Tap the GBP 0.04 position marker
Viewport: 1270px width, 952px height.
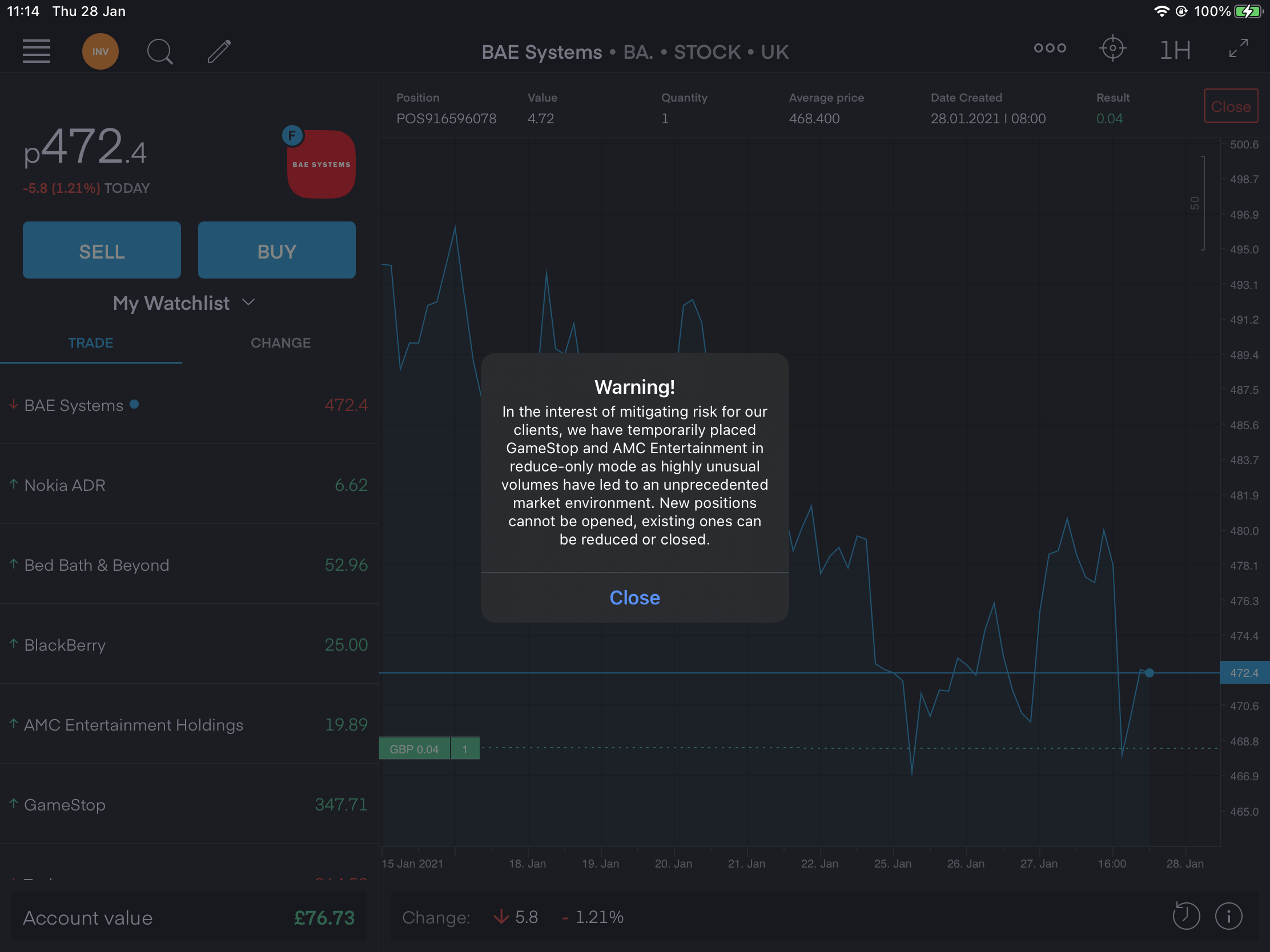point(414,749)
